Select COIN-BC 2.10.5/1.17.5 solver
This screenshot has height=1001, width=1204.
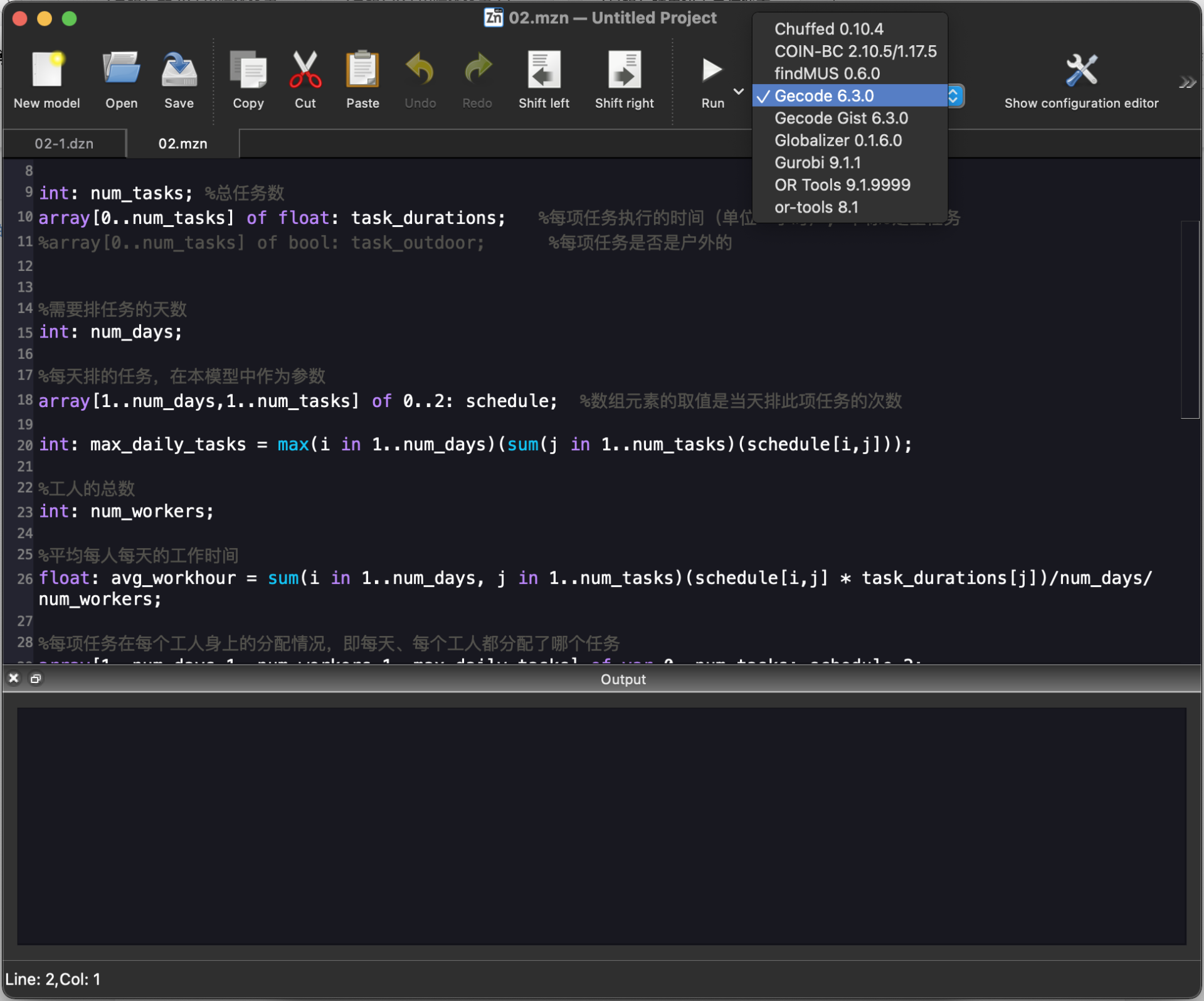(850, 51)
